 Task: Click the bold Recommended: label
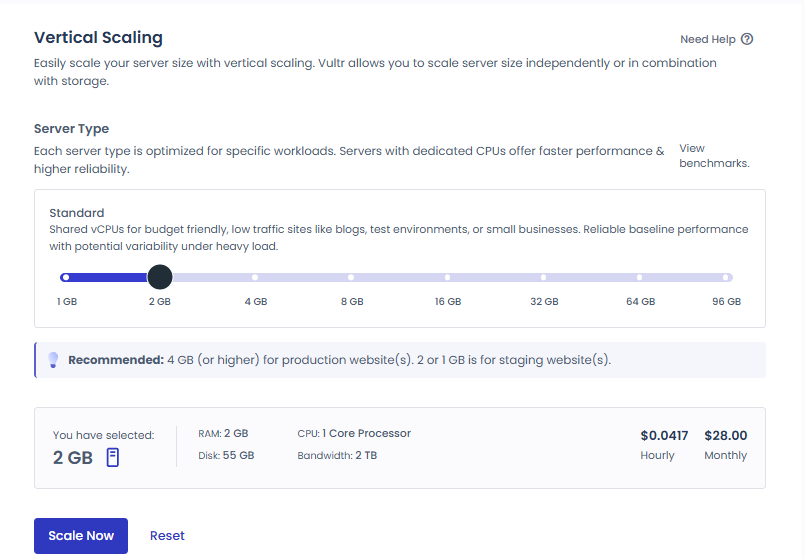tap(116, 360)
